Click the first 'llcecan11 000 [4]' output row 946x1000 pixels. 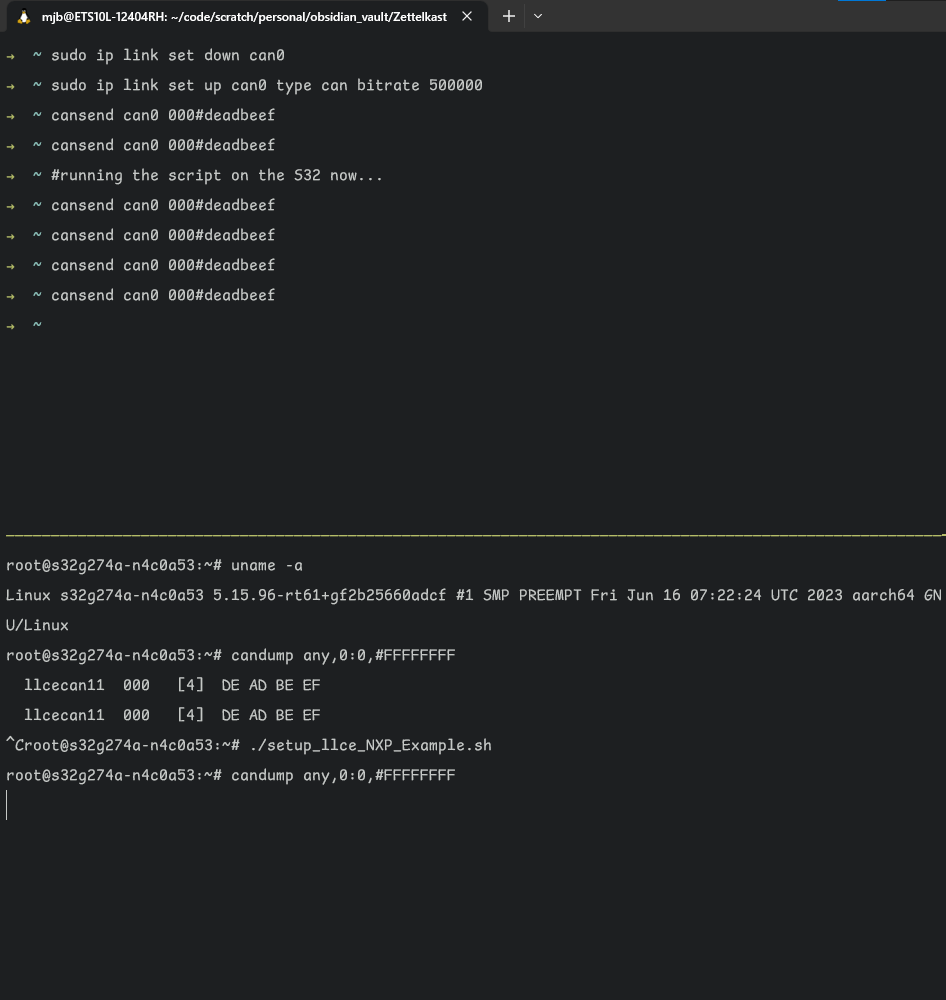[172, 685]
